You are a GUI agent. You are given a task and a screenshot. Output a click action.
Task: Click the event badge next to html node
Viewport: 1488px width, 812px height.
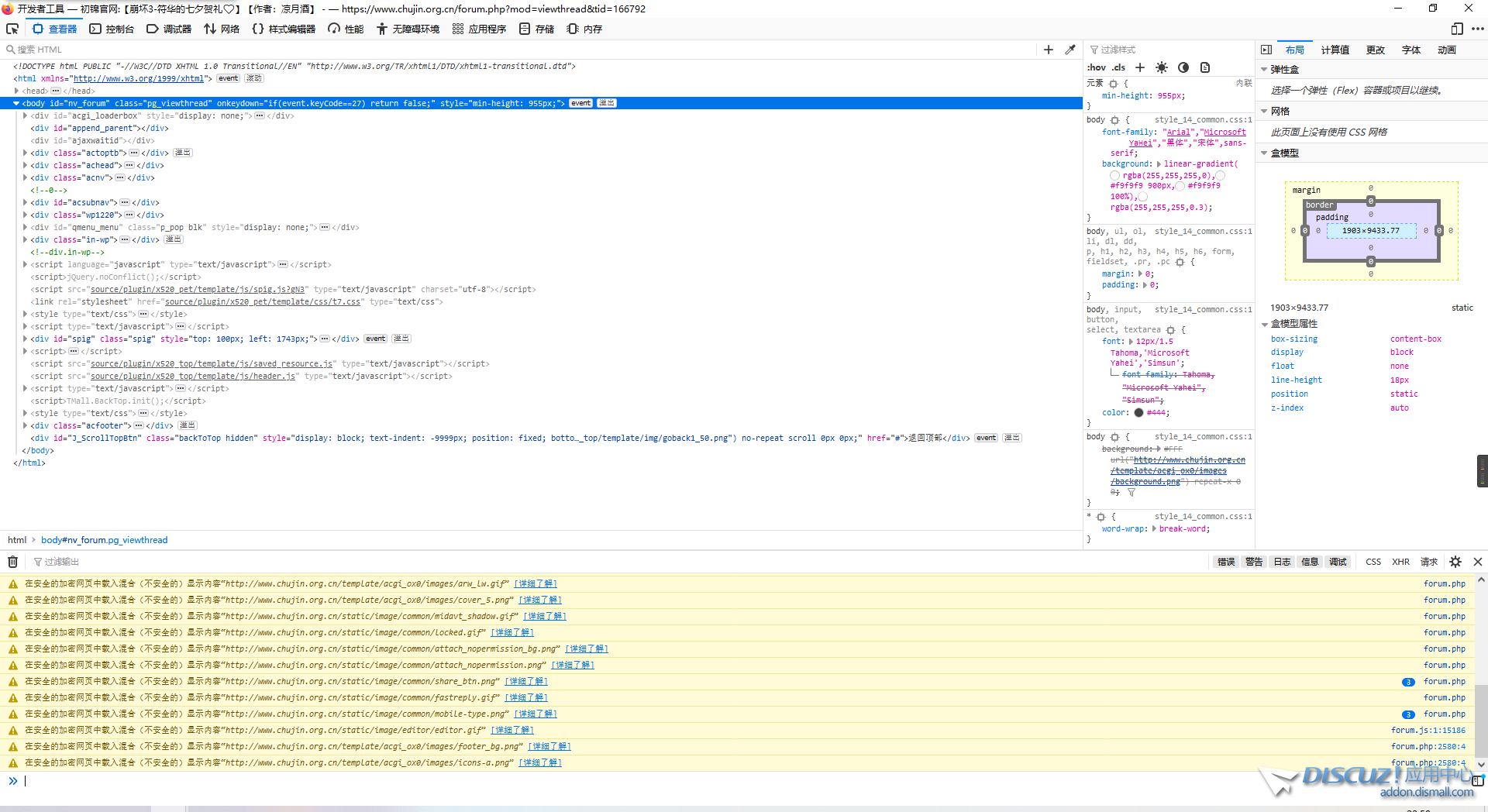228,78
